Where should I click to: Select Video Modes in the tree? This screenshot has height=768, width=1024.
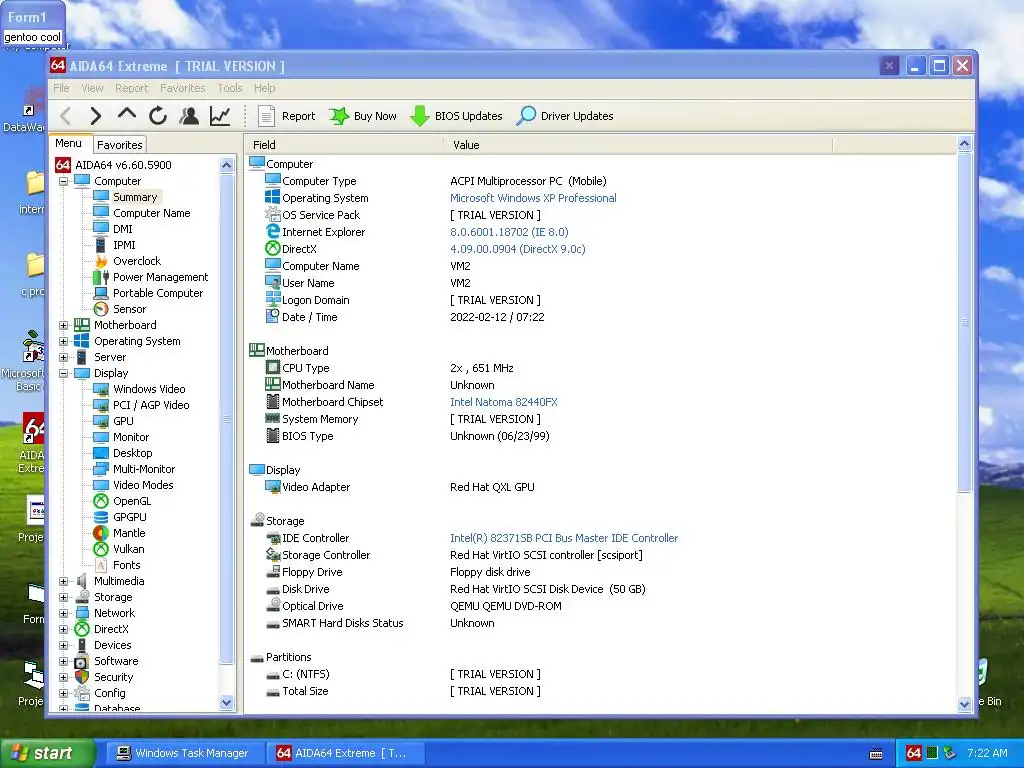pyautogui.click(x=143, y=485)
